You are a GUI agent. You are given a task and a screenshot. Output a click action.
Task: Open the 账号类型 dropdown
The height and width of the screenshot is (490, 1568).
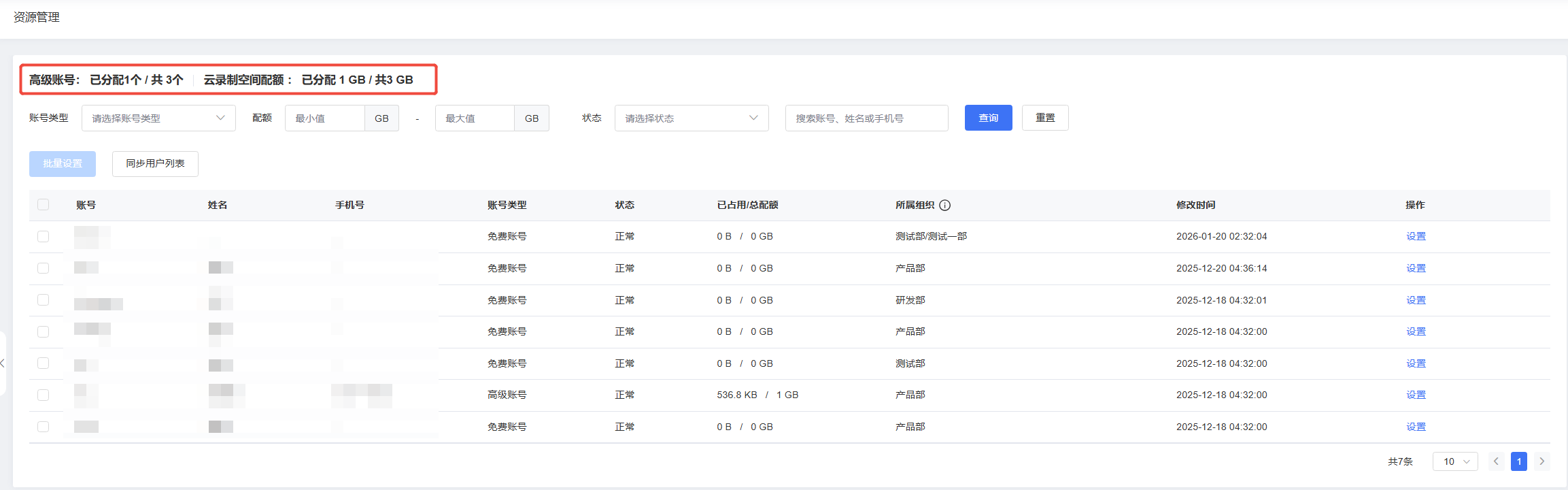[158, 118]
